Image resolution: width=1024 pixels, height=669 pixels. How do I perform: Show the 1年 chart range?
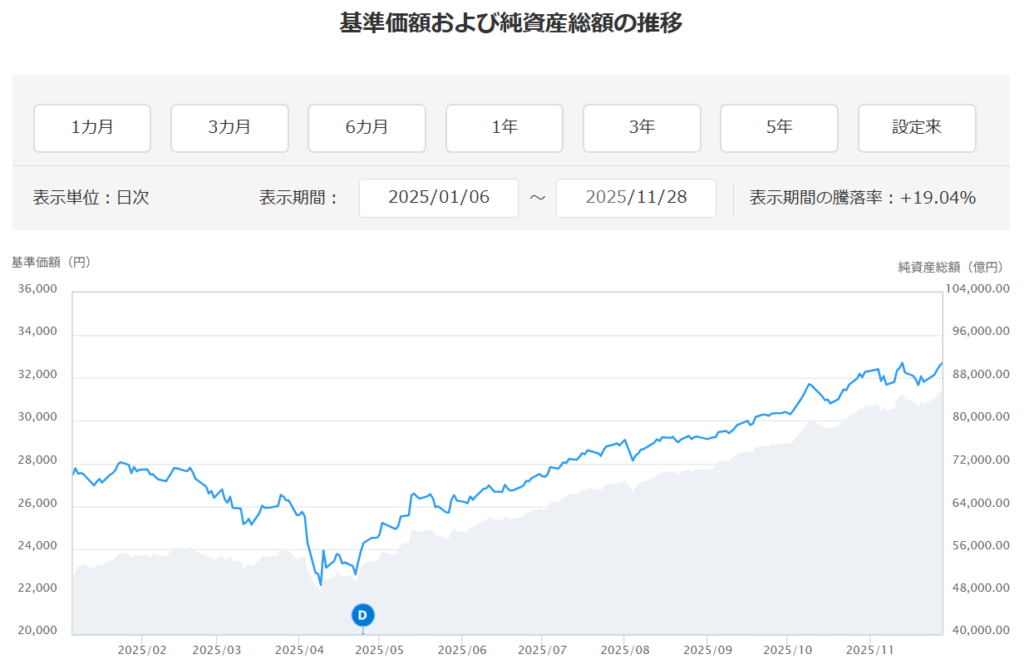[x=504, y=128]
